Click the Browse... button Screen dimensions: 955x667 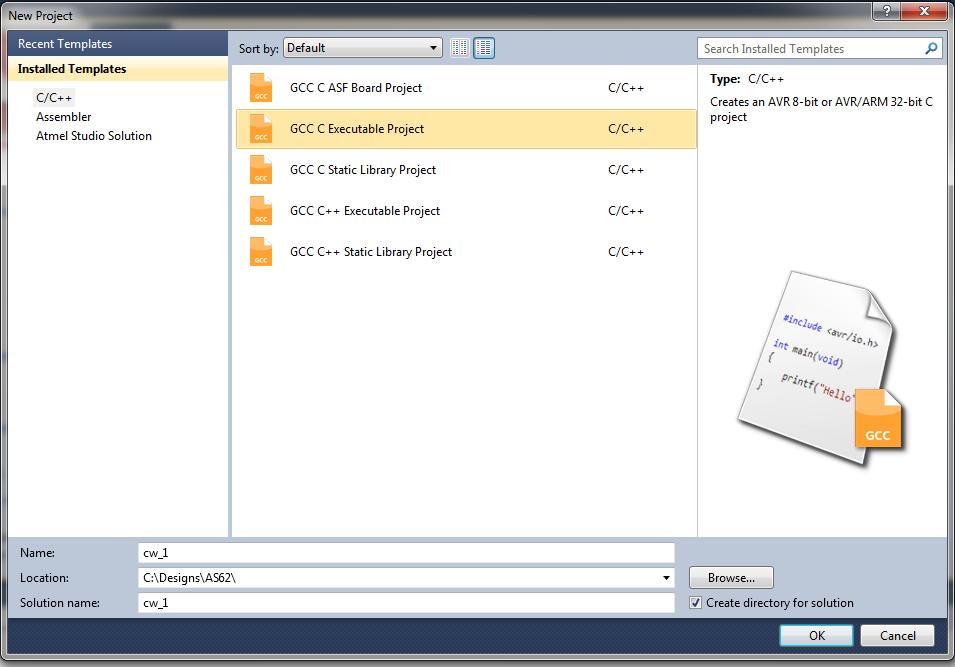[x=731, y=577]
